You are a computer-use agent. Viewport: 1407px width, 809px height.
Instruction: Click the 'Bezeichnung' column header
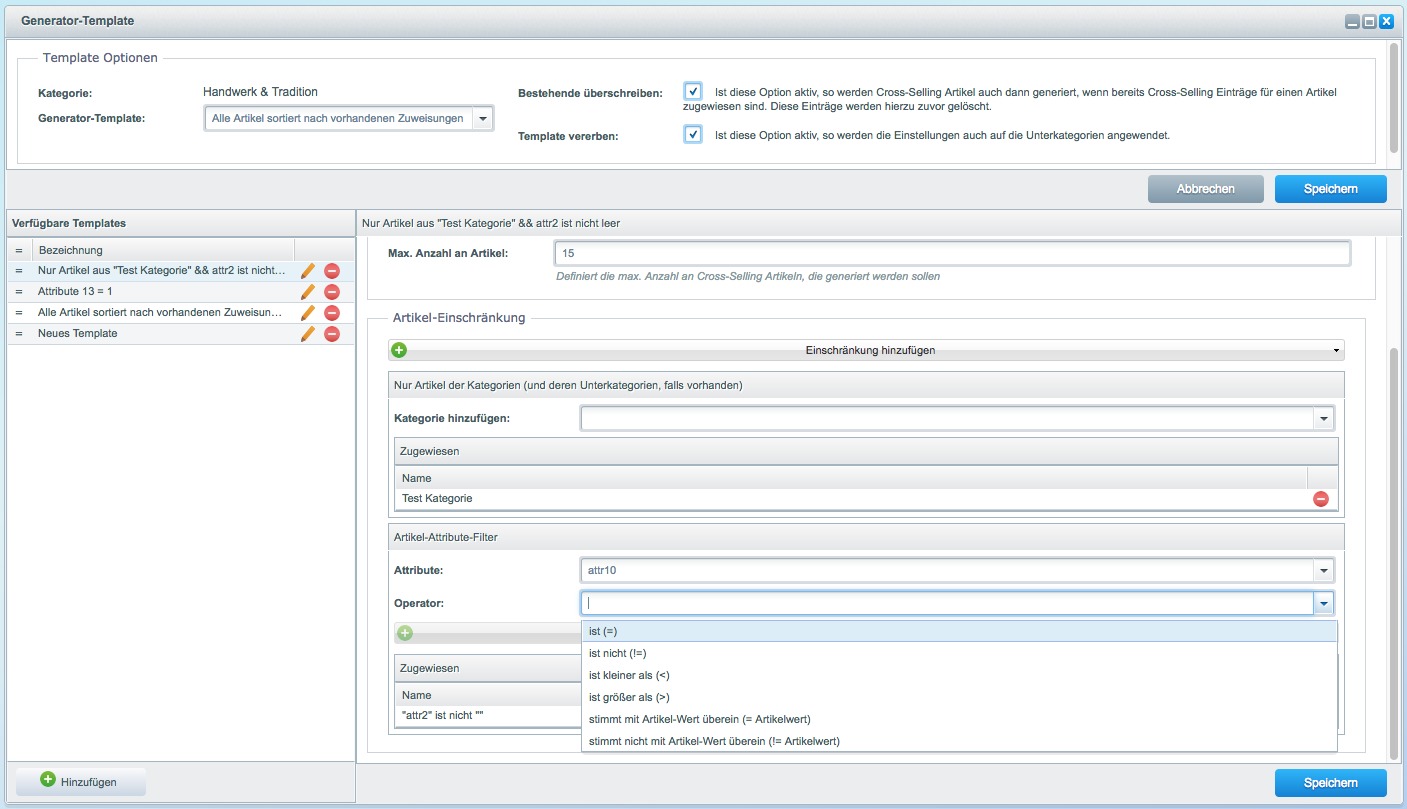click(163, 250)
